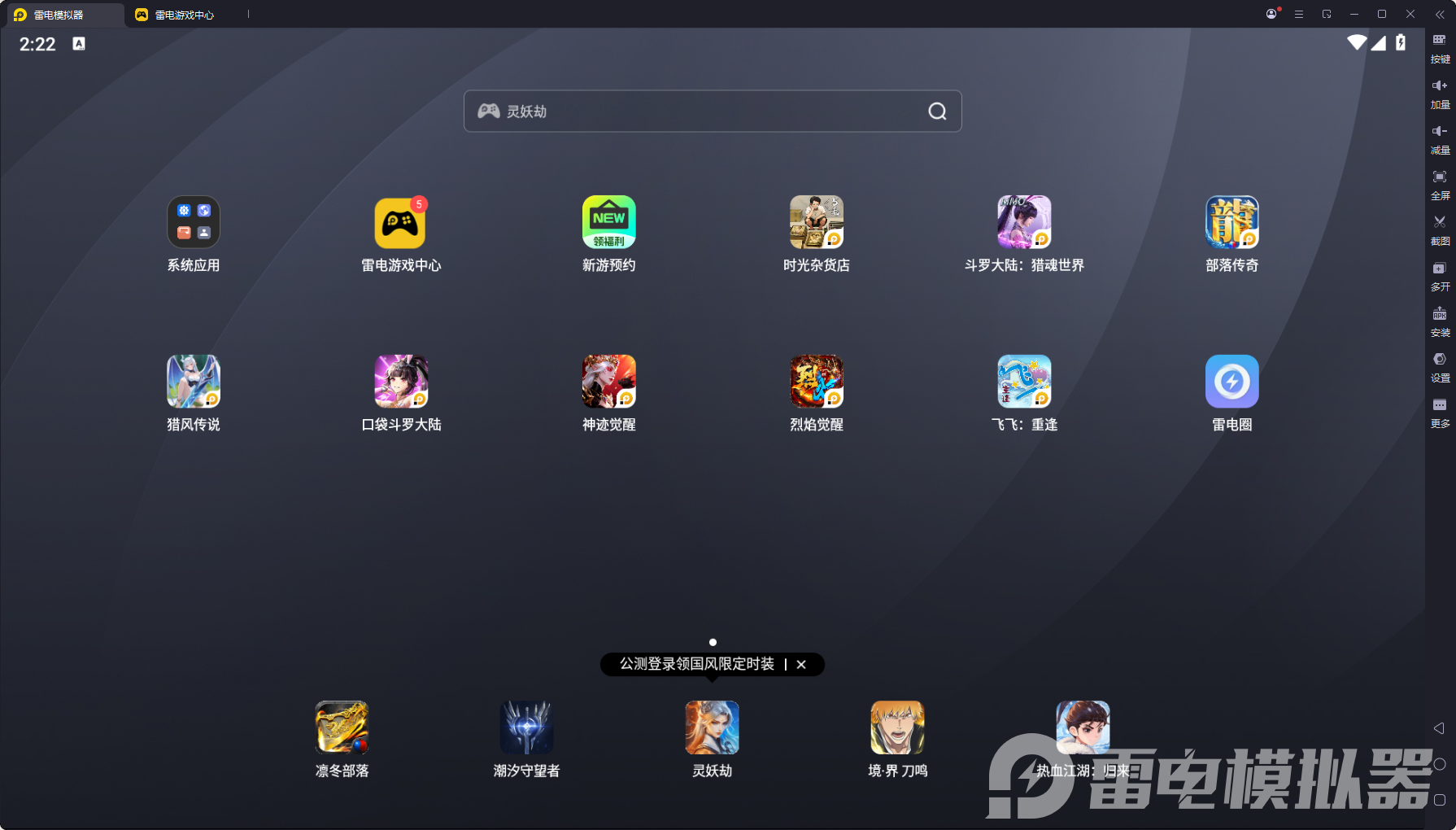Launch 灵妖劫 from the dock

[x=712, y=727]
